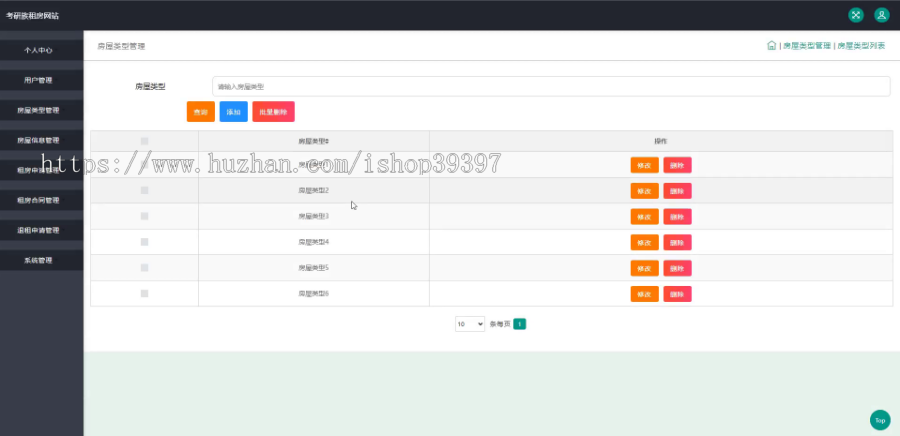
Task: Click 修改 for the 房屋类型1 row
Action: coord(645,165)
